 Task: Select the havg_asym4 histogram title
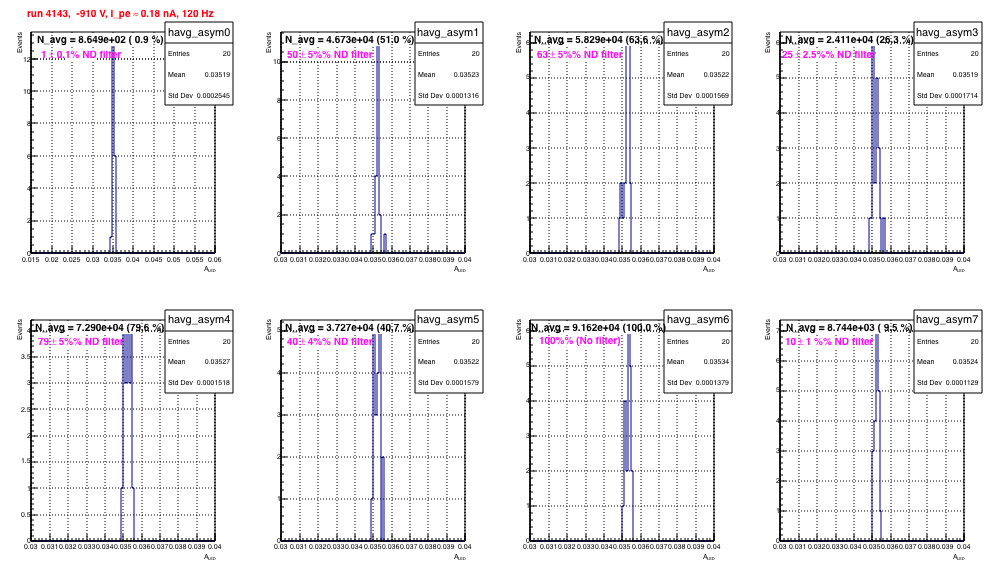(x=199, y=320)
